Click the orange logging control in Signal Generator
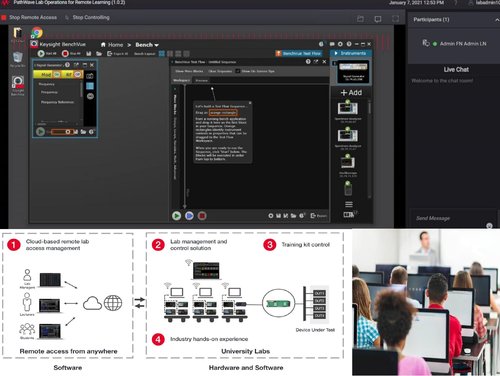Viewport: 500px width, 376px height. tap(62, 132)
